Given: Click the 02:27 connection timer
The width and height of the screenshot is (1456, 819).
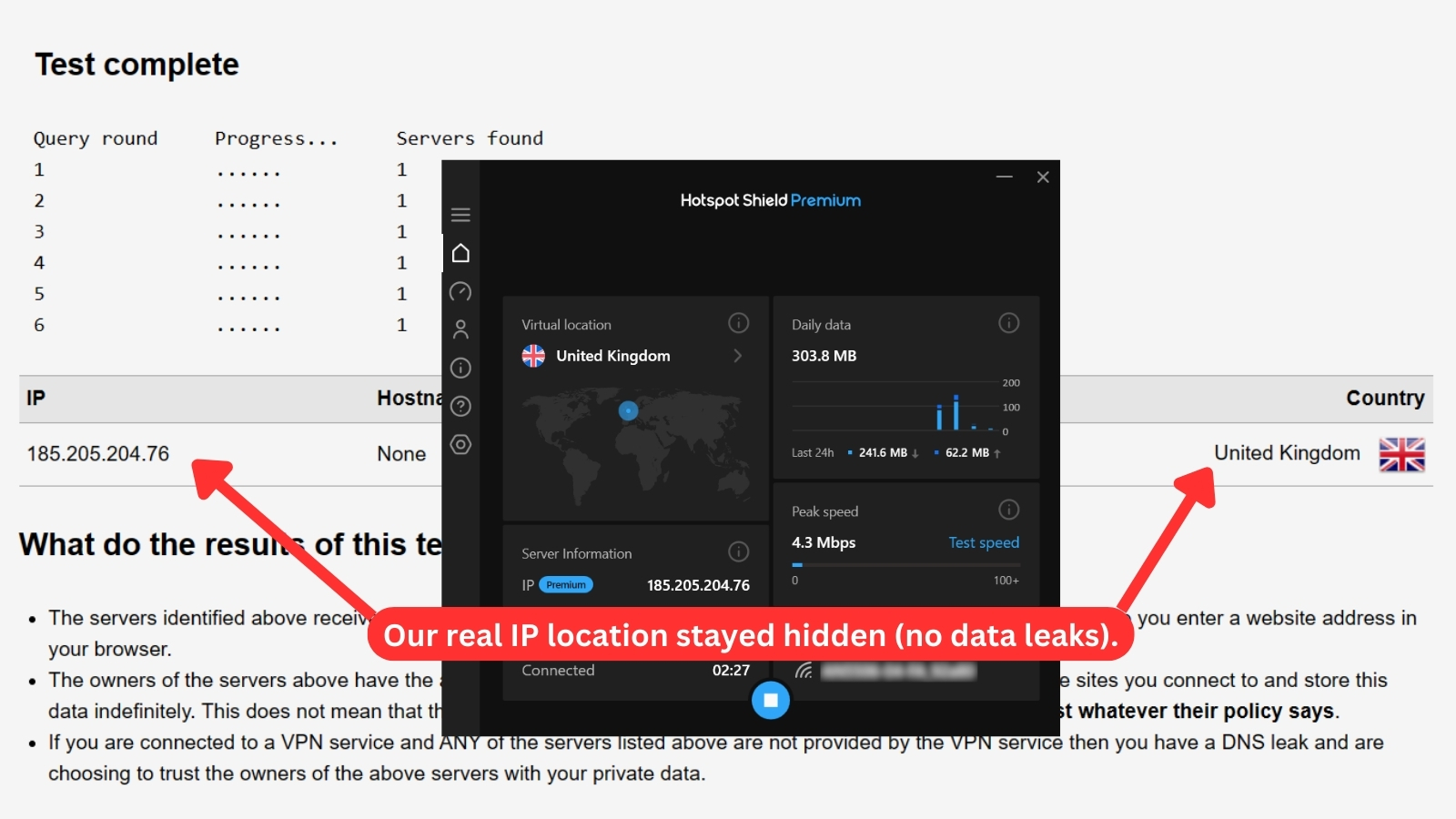Looking at the screenshot, I should click(x=731, y=670).
